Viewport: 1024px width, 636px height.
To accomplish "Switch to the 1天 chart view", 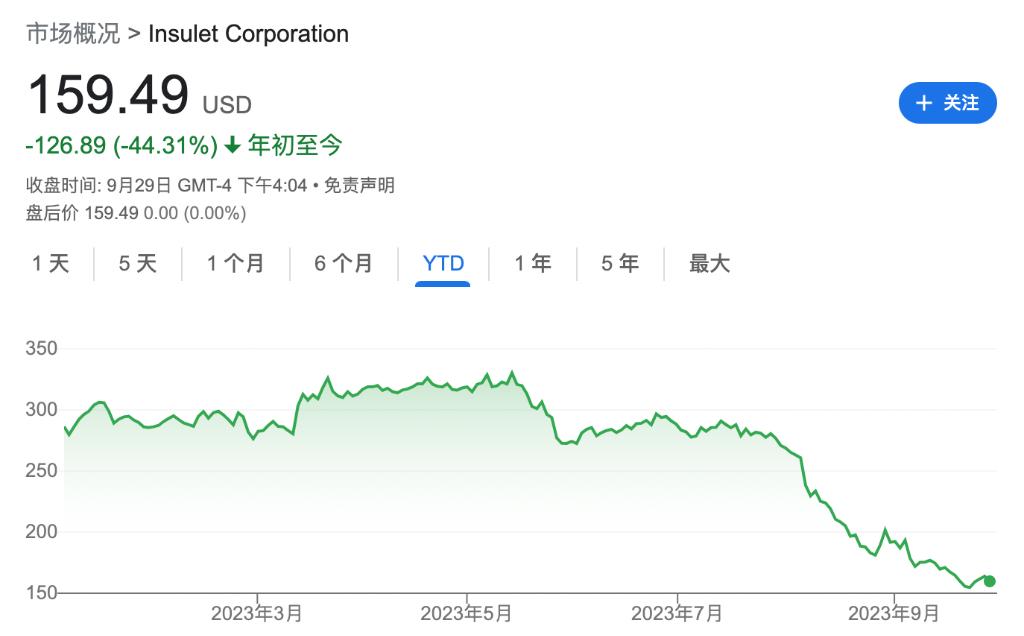I will (x=51, y=263).
